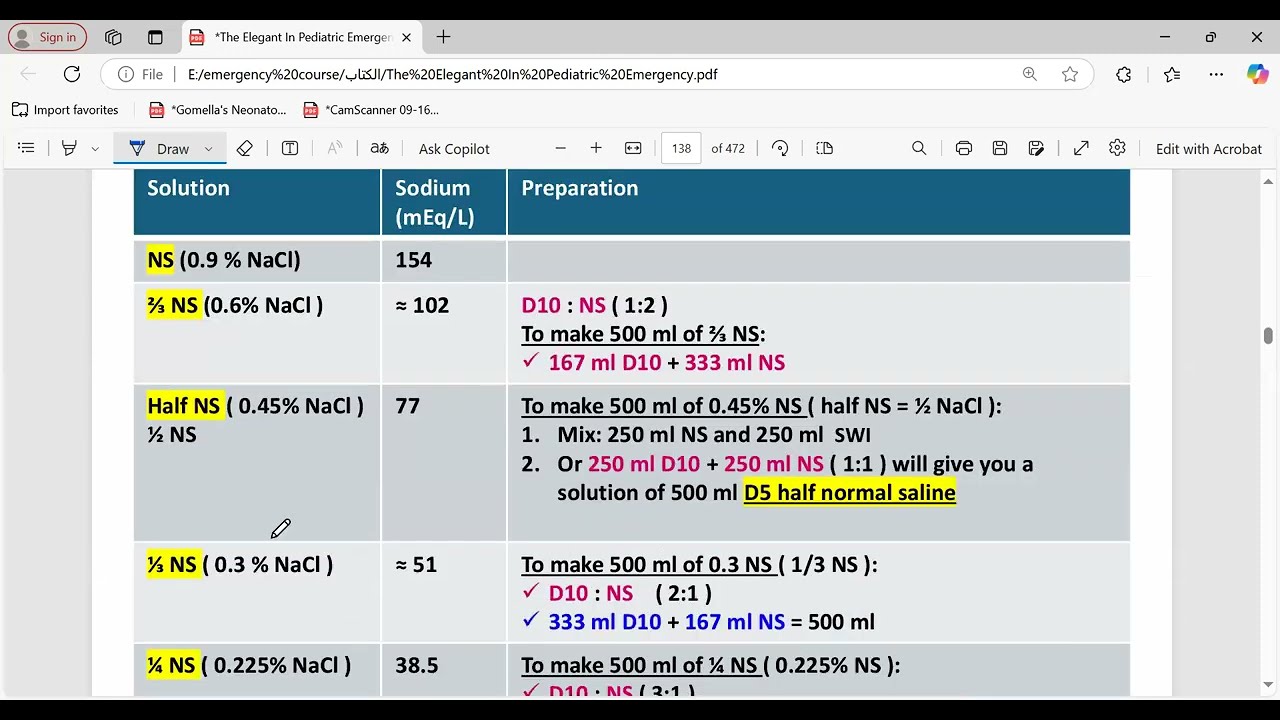Click the scrollbar down arrow

pyautogui.click(x=1268, y=685)
